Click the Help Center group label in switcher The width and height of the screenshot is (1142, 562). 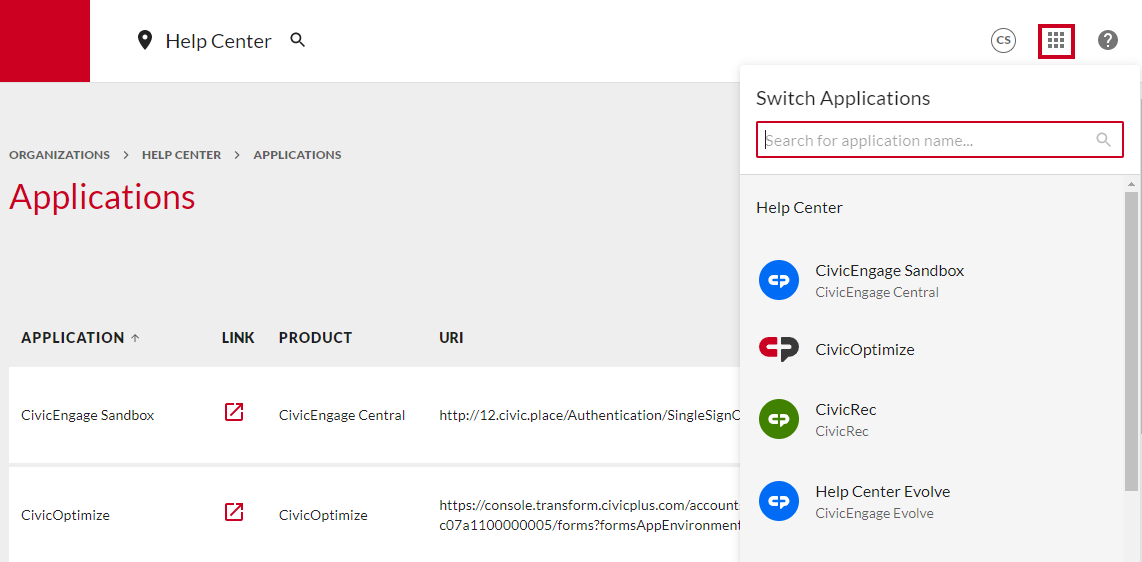[x=799, y=207]
